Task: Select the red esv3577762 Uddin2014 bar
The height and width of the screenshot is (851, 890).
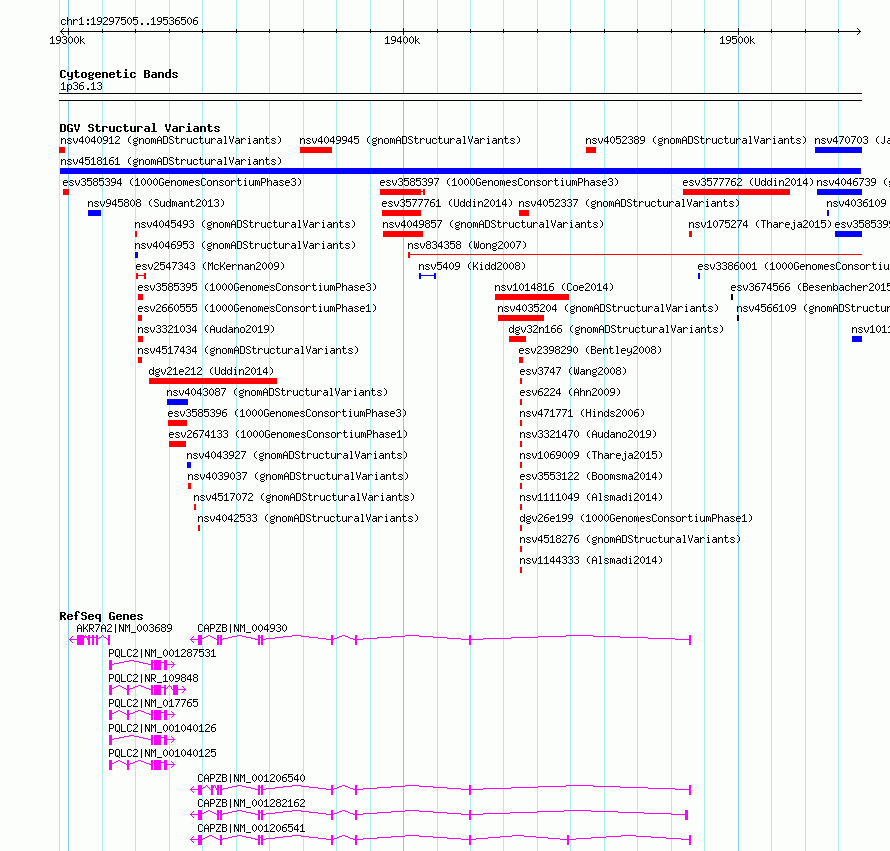Action: coord(736,192)
